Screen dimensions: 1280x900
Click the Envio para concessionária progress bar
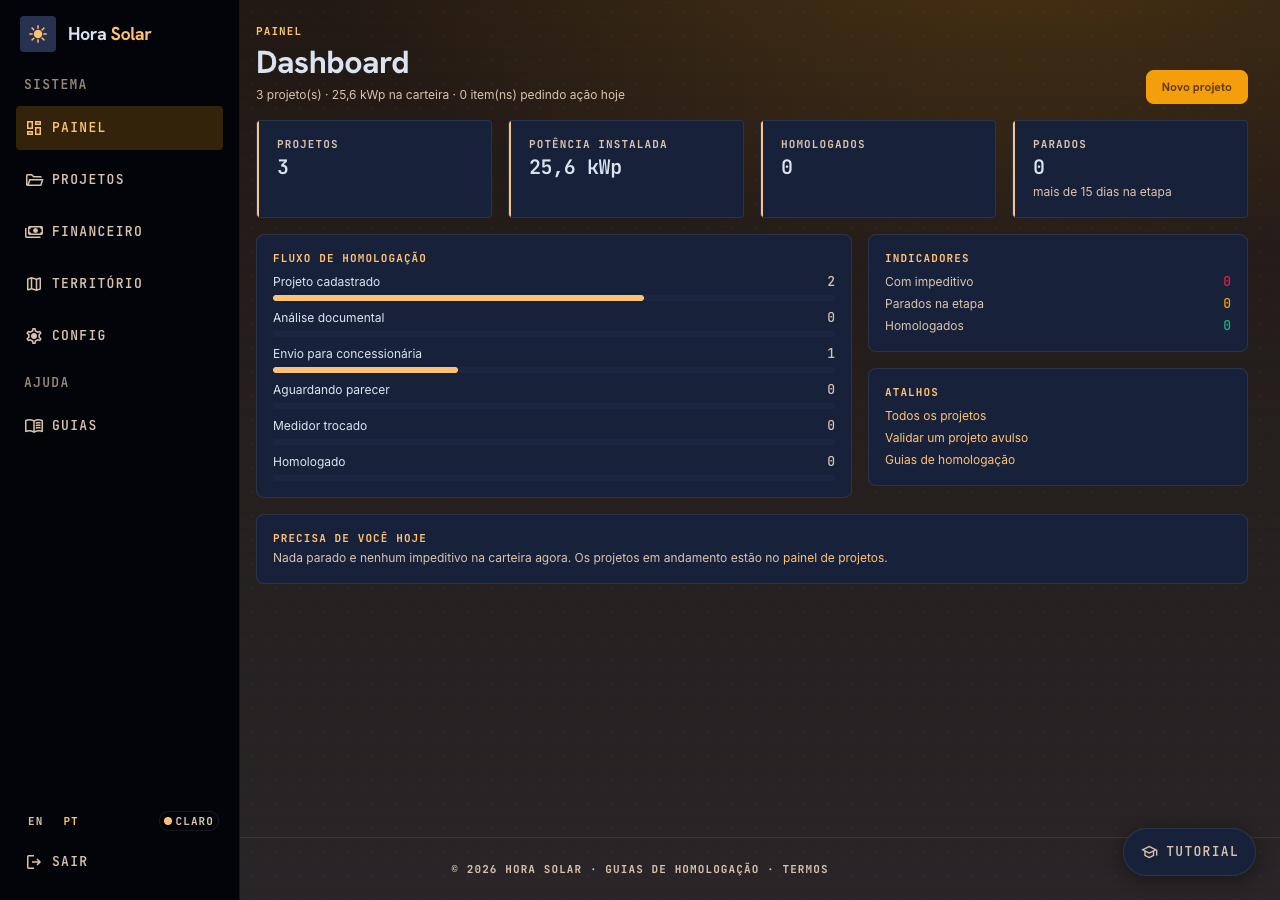click(x=554, y=370)
